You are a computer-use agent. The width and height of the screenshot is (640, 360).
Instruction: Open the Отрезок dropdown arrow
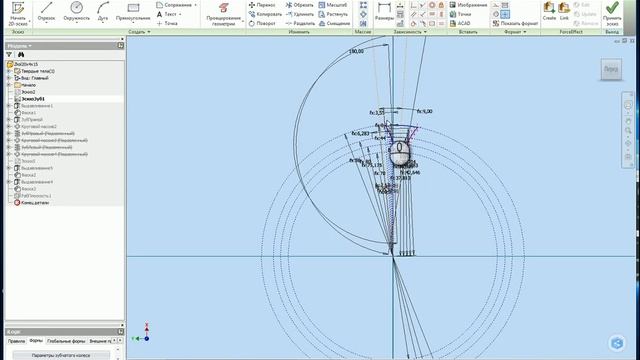[x=46, y=23]
